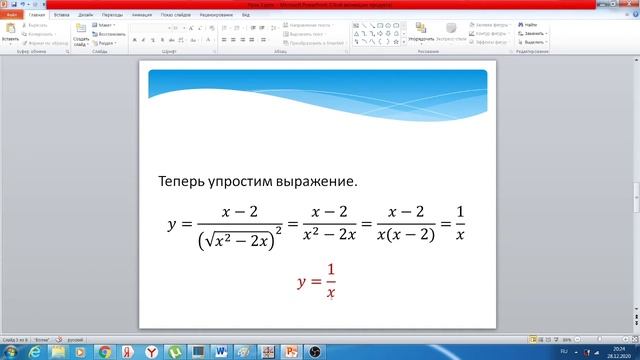Click the Save icon in quick access toolbar

pyautogui.click(x=13, y=4)
